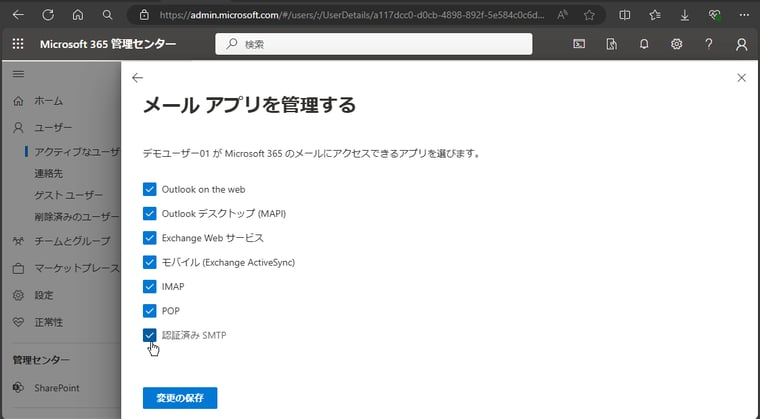Image resolution: width=760 pixels, height=419 pixels.
Task: Go back with panel back arrow
Action: (138, 78)
